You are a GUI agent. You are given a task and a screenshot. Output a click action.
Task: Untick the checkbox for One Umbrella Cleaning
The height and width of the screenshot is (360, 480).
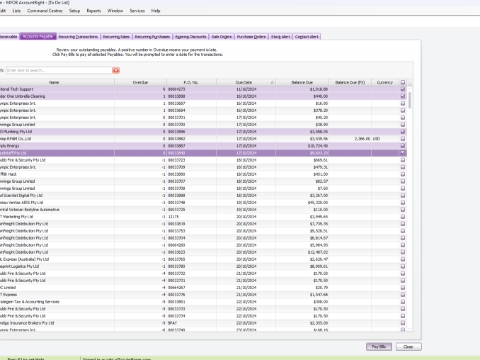403,96
